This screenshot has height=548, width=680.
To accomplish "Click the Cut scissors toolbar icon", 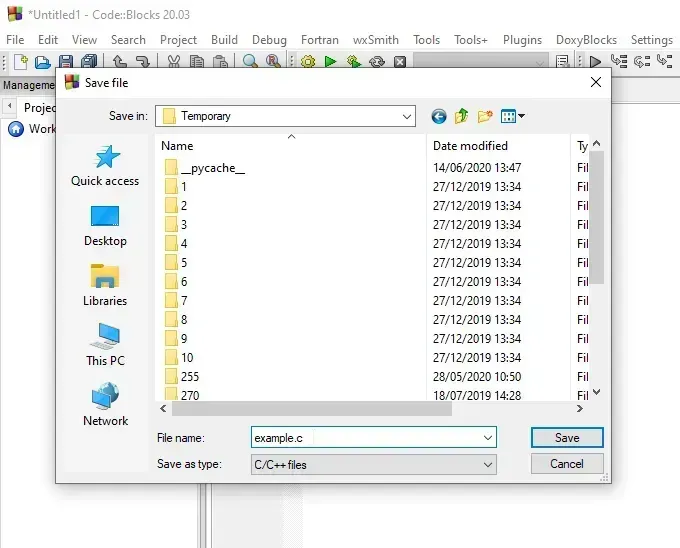I will 173,62.
